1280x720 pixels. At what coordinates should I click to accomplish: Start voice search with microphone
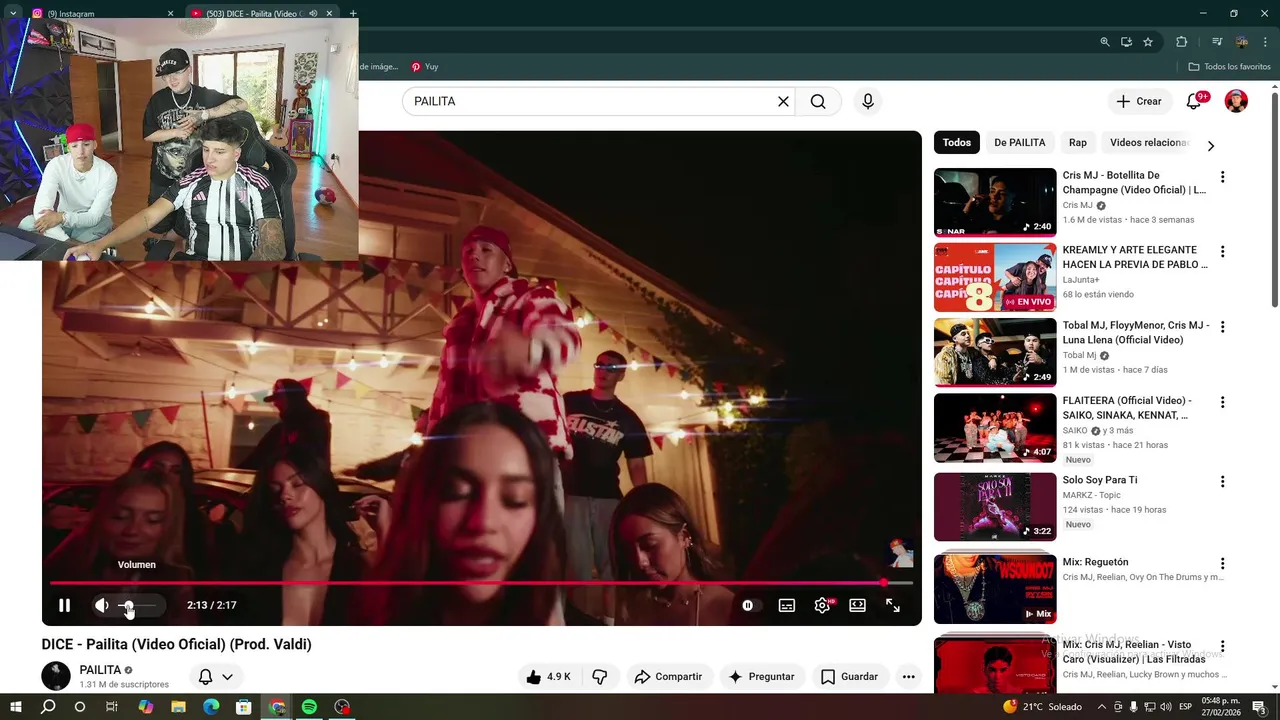(x=868, y=101)
